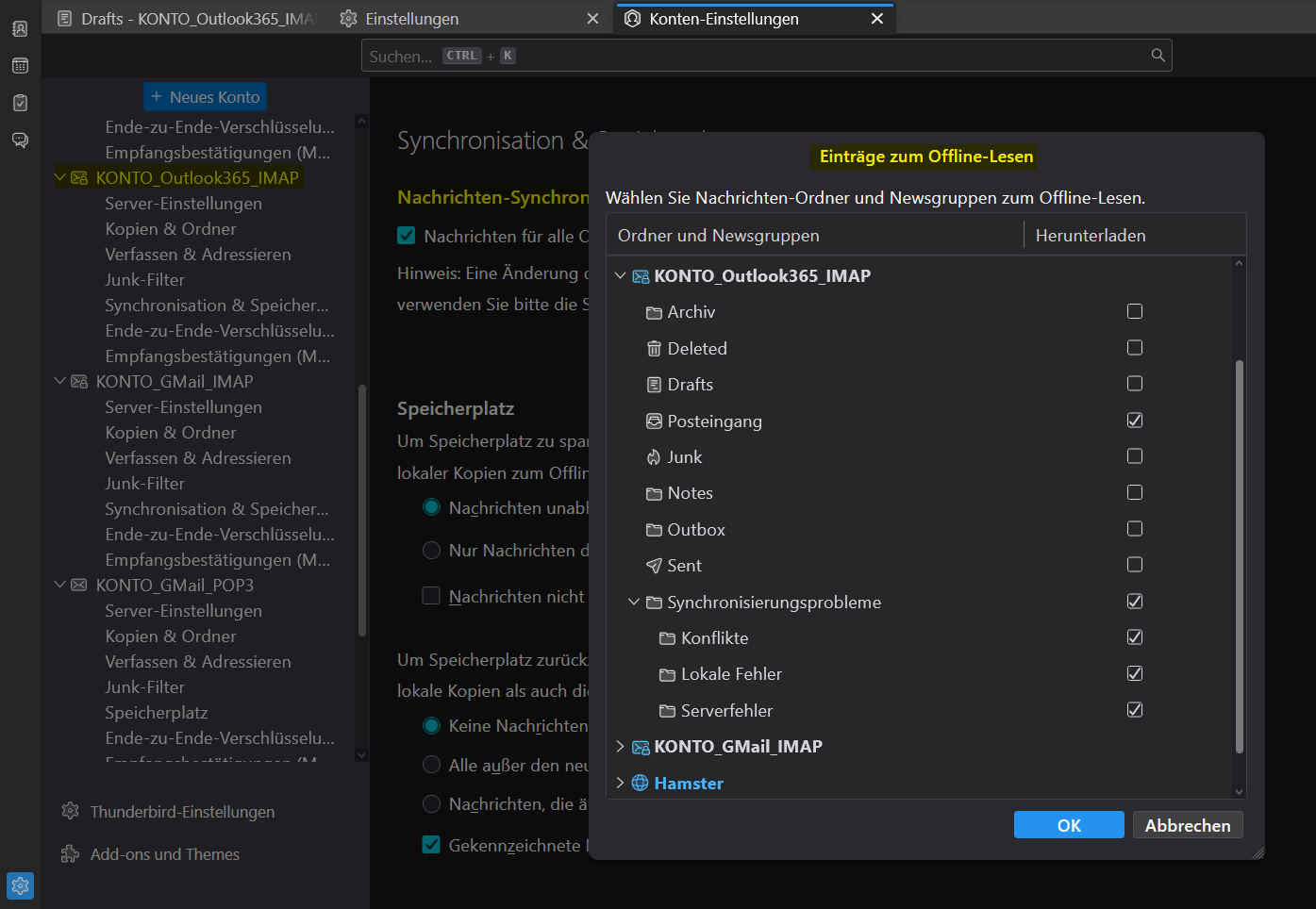Screen dimensions: 1316x909
Task: Click the Hamster newsgroup globe icon
Action: [640, 783]
